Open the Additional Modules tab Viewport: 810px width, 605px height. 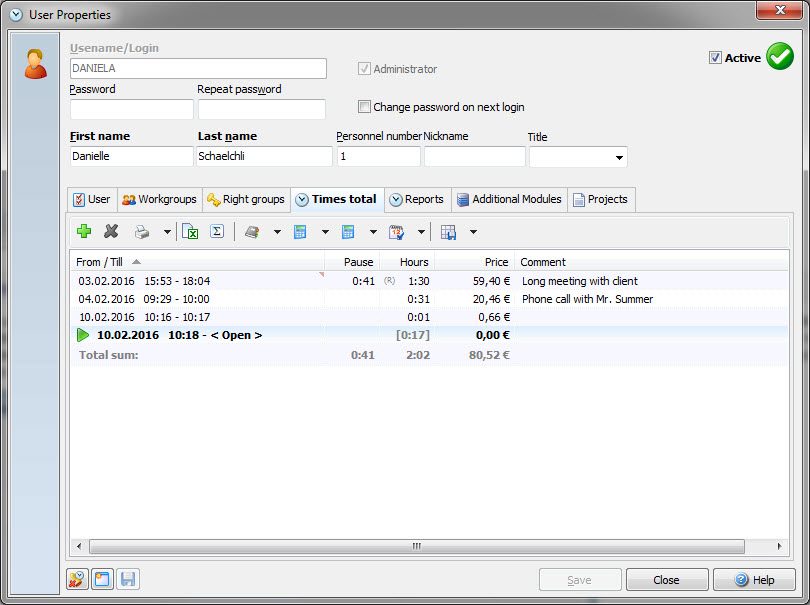(509, 200)
